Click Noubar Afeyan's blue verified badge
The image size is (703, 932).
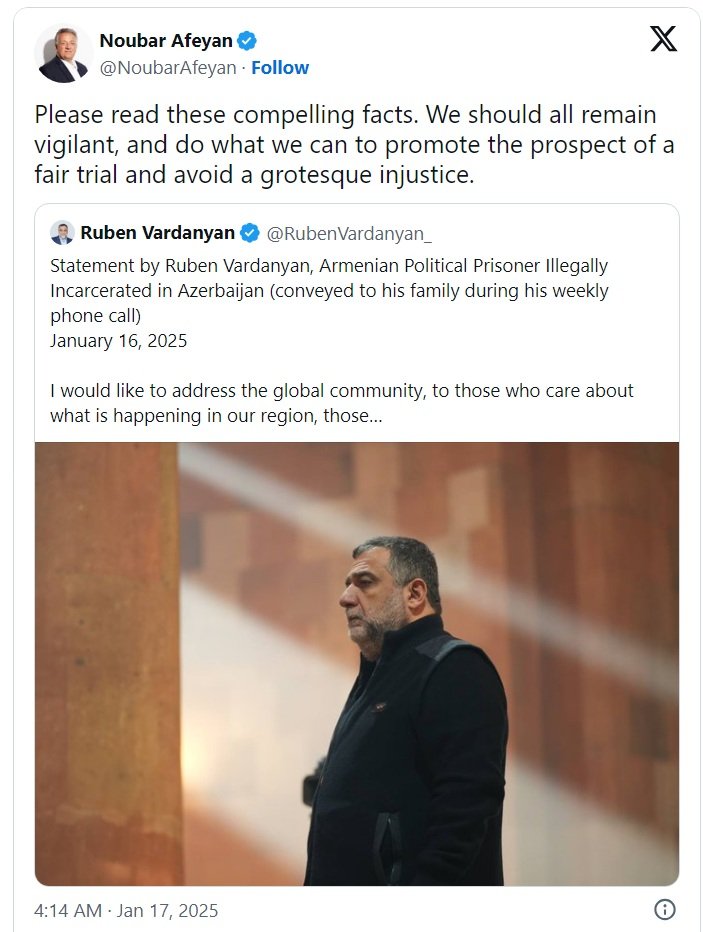pyautogui.click(x=248, y=41)
